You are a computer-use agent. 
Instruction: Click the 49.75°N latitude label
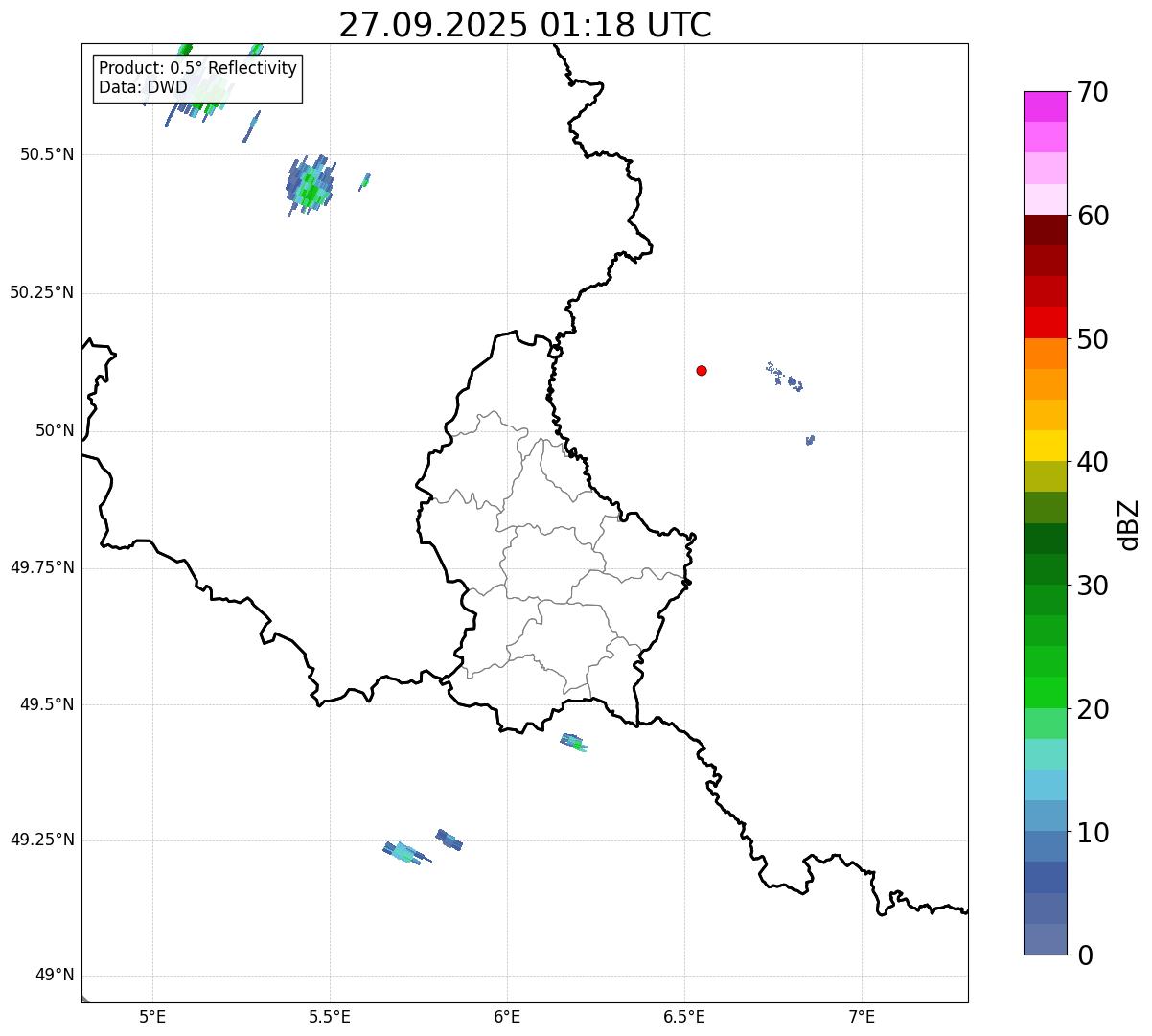[x=41, y=567]
